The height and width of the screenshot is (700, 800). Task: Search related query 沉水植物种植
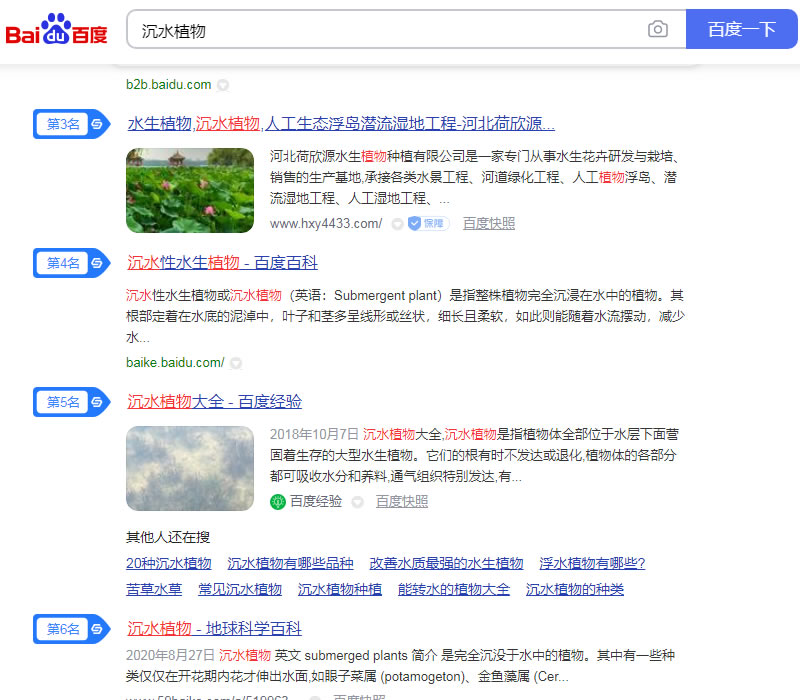tap(340, 589)
